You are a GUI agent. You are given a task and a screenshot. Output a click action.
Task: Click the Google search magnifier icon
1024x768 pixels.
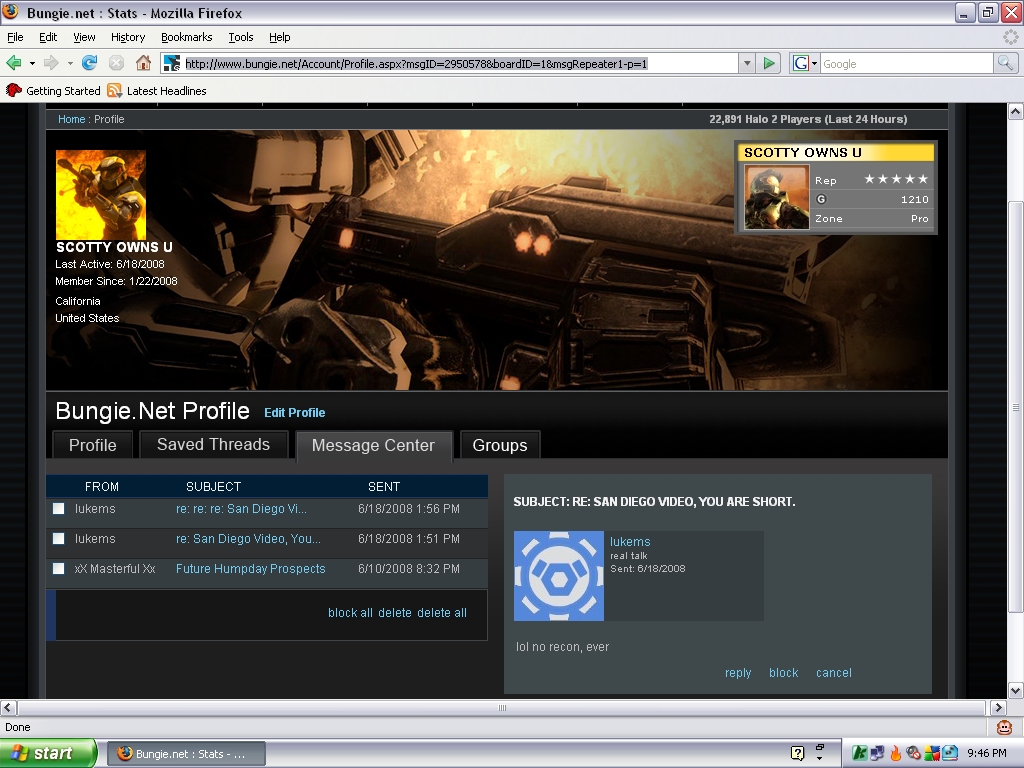[1005, 63]
